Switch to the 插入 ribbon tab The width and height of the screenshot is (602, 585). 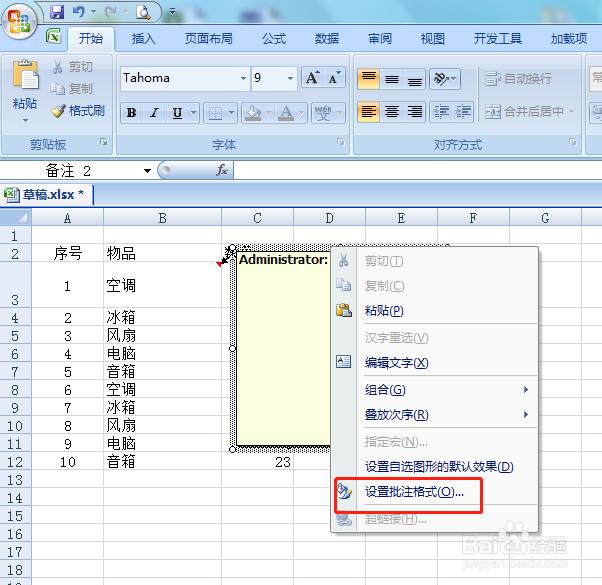[x=144, y=39]
